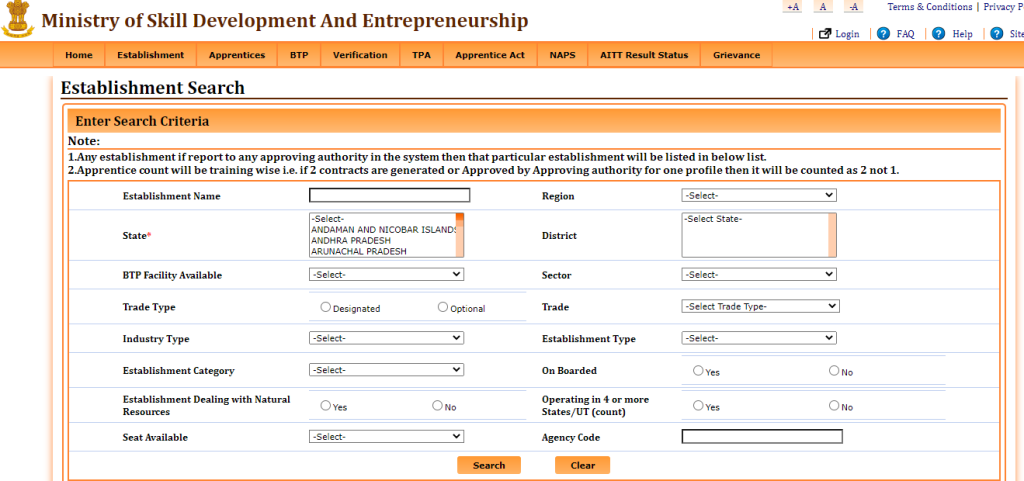Open the Apprentices menu
1024x481 pixels.
(x=237, y=55)
